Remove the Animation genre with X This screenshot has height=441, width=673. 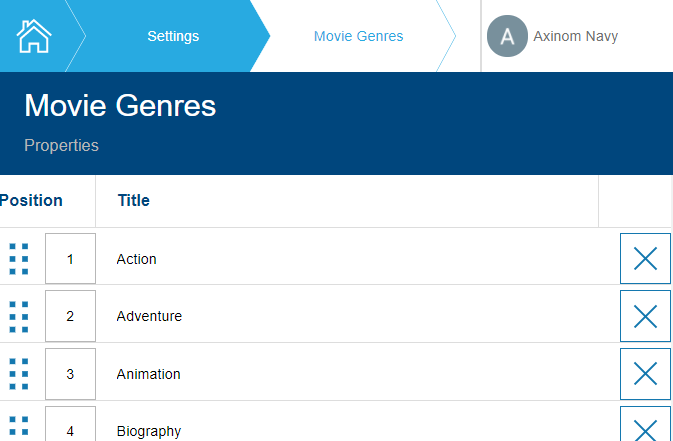click(645, 374)
